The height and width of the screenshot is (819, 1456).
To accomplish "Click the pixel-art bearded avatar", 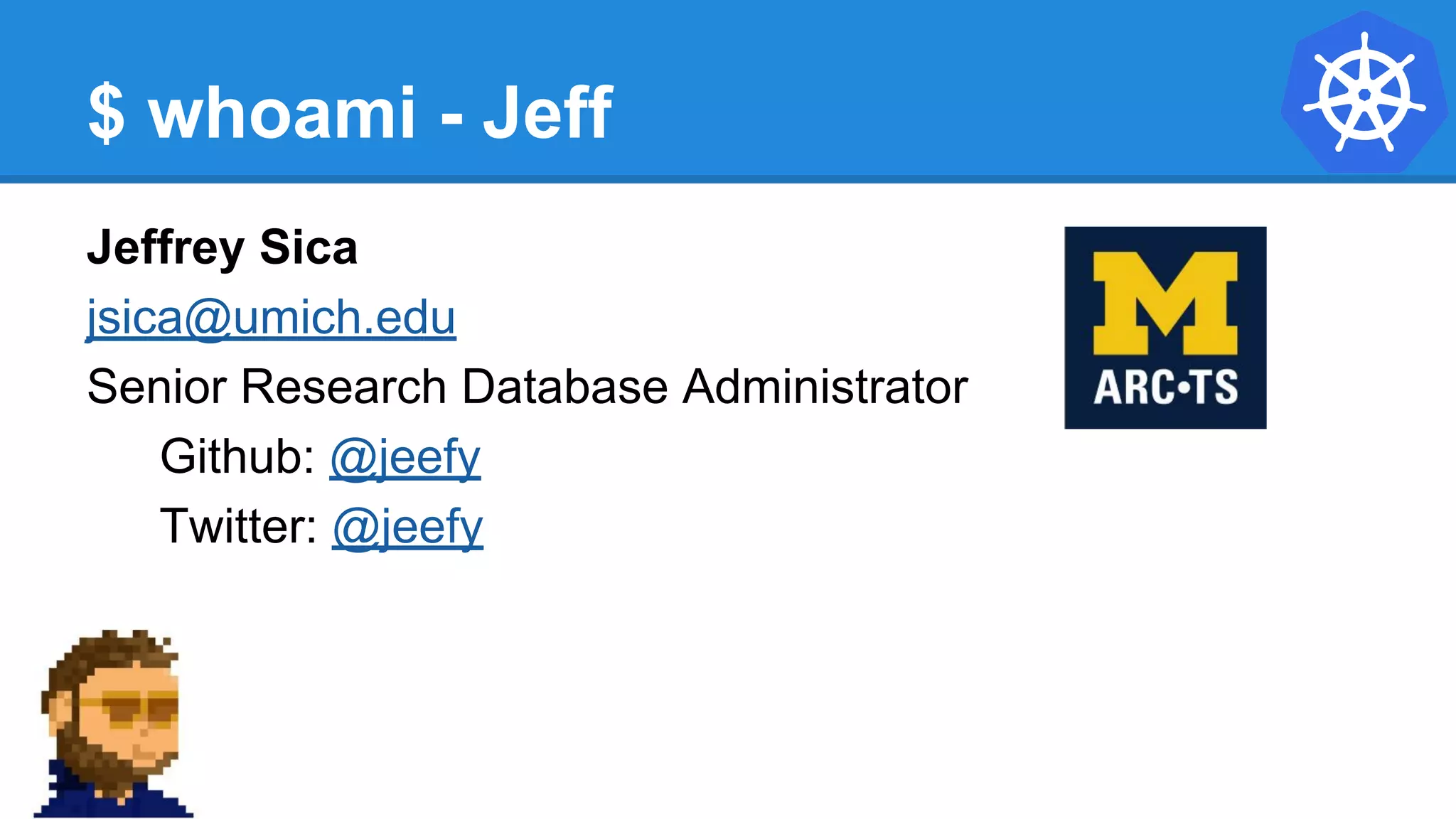I will 114,724.
